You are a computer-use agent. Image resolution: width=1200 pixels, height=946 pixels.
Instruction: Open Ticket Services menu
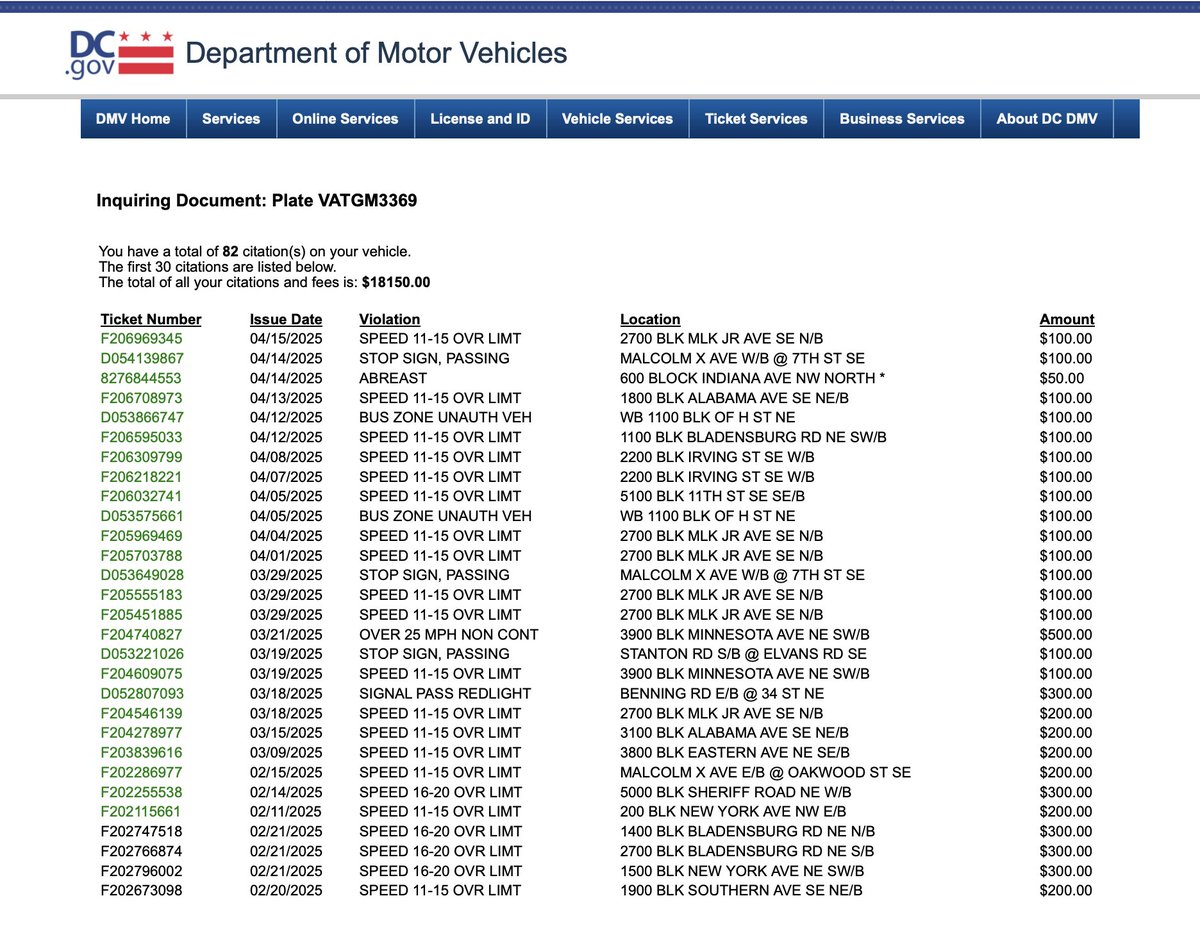click(x=756, y=118)
